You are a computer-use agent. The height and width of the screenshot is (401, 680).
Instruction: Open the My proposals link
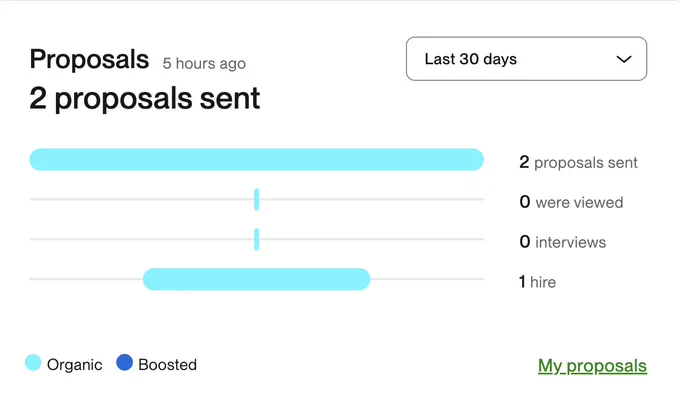[592, 365]
